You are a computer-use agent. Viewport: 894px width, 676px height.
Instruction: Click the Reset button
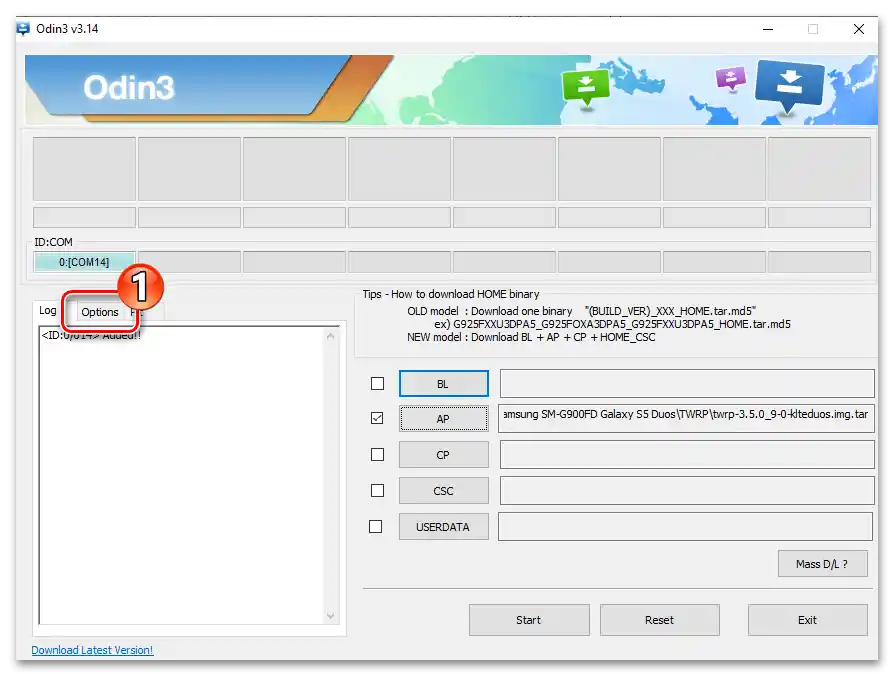[660, 620]
